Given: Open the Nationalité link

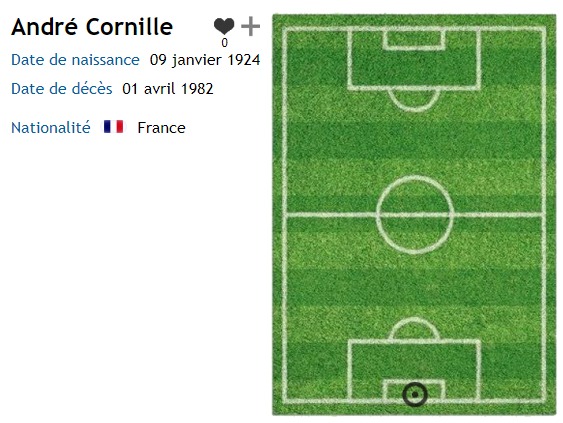Looking at the screenshot, I should pyautogui.click(x=51, y=127).
